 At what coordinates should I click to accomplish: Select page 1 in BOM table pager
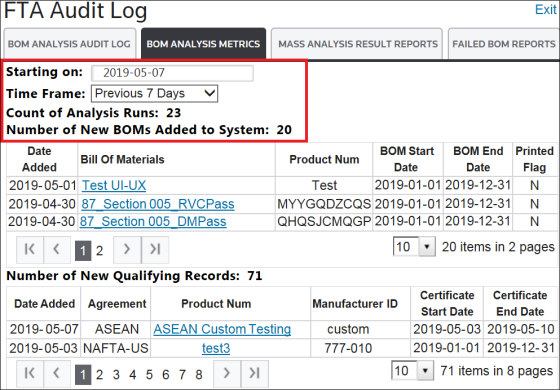point(83,251)
